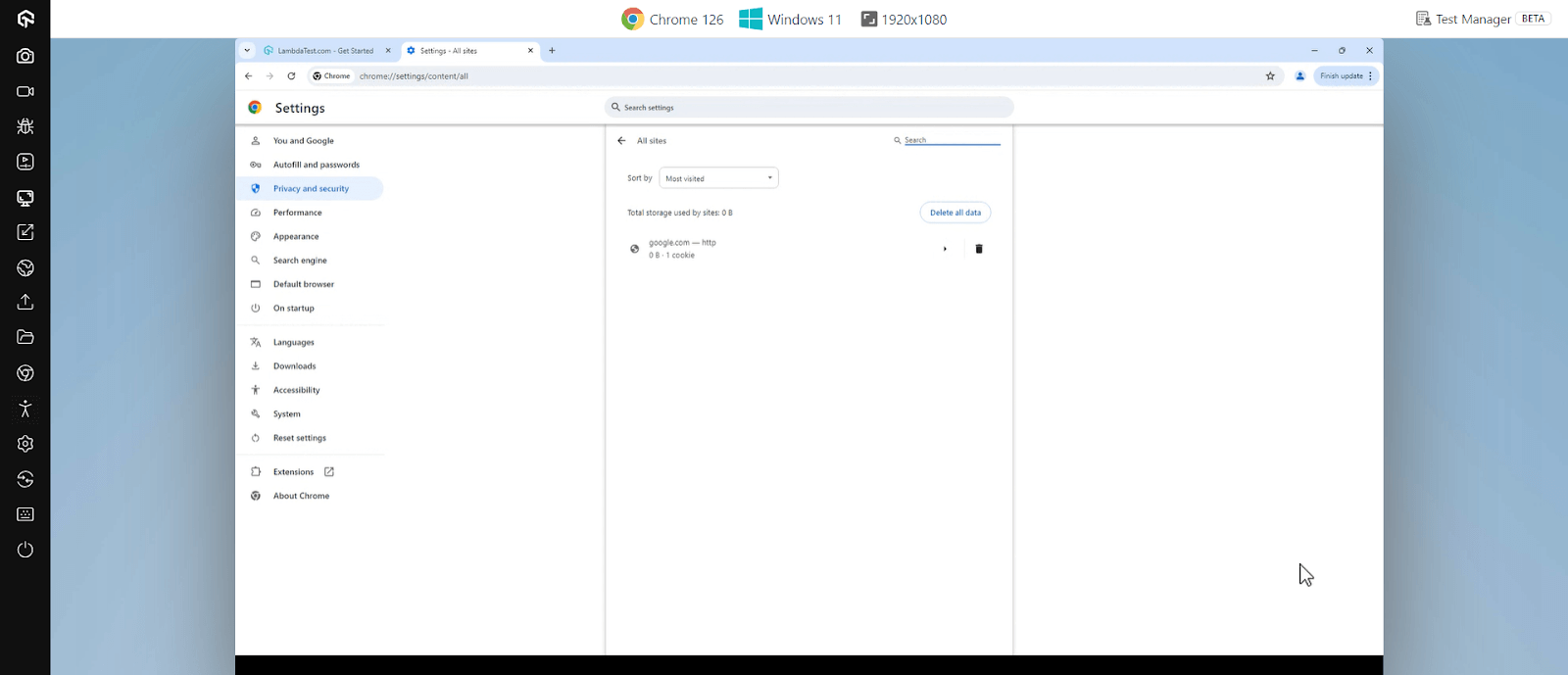Expand the google.com site entry arrow
Image resolution: width=1568 pixels, height=675 pixels.
pos(945,249)
